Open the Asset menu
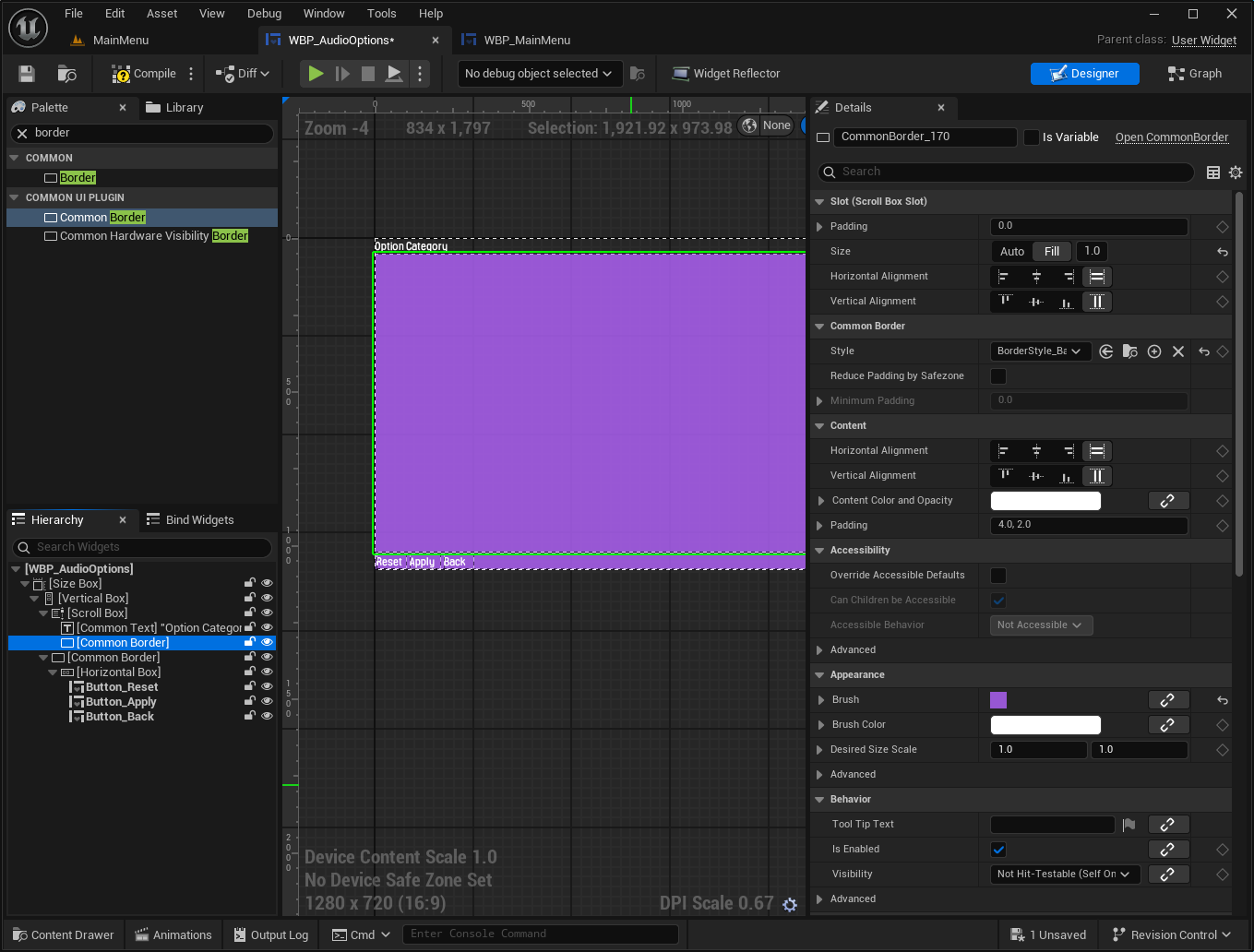 pos(161,14)
